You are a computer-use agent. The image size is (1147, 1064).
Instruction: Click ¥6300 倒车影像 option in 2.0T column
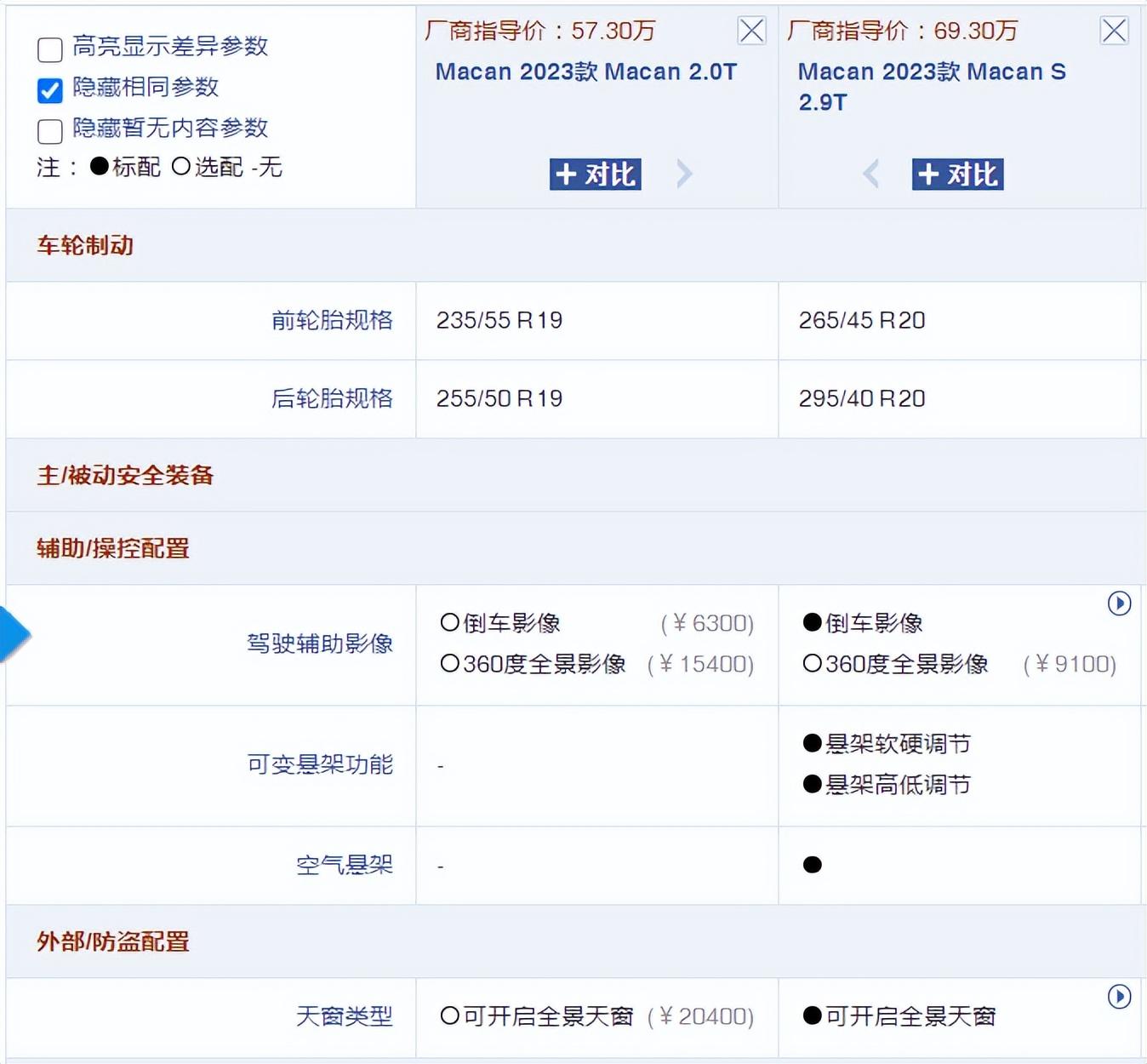pos(597,623)
